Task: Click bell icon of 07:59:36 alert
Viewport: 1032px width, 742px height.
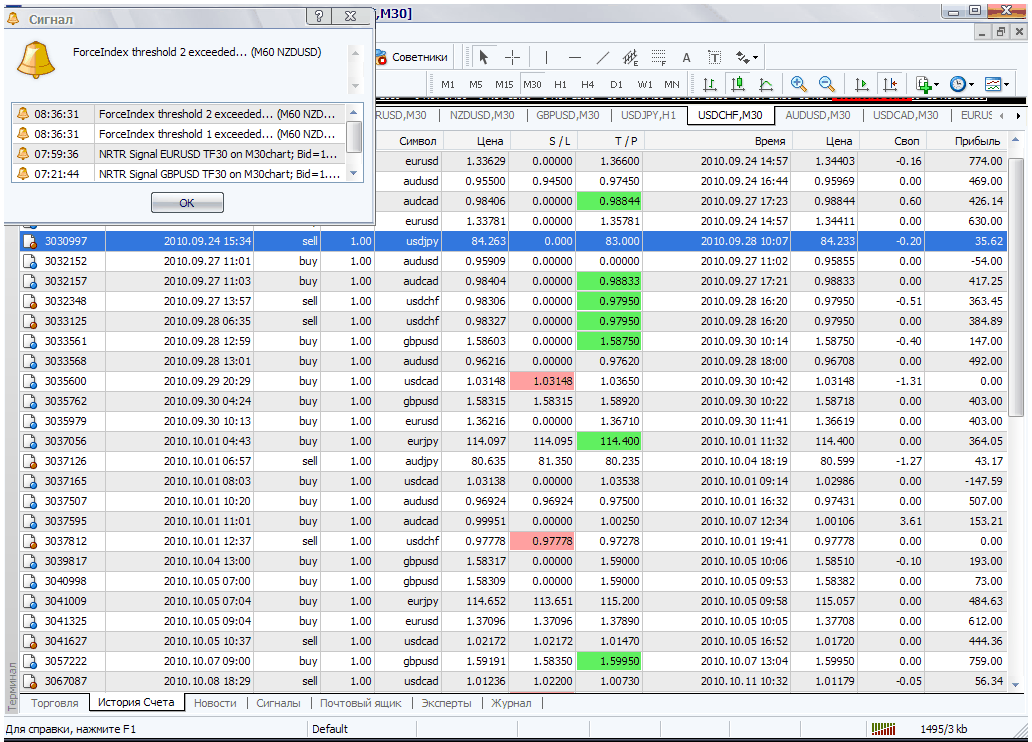Action: click(x=23, y=154)
